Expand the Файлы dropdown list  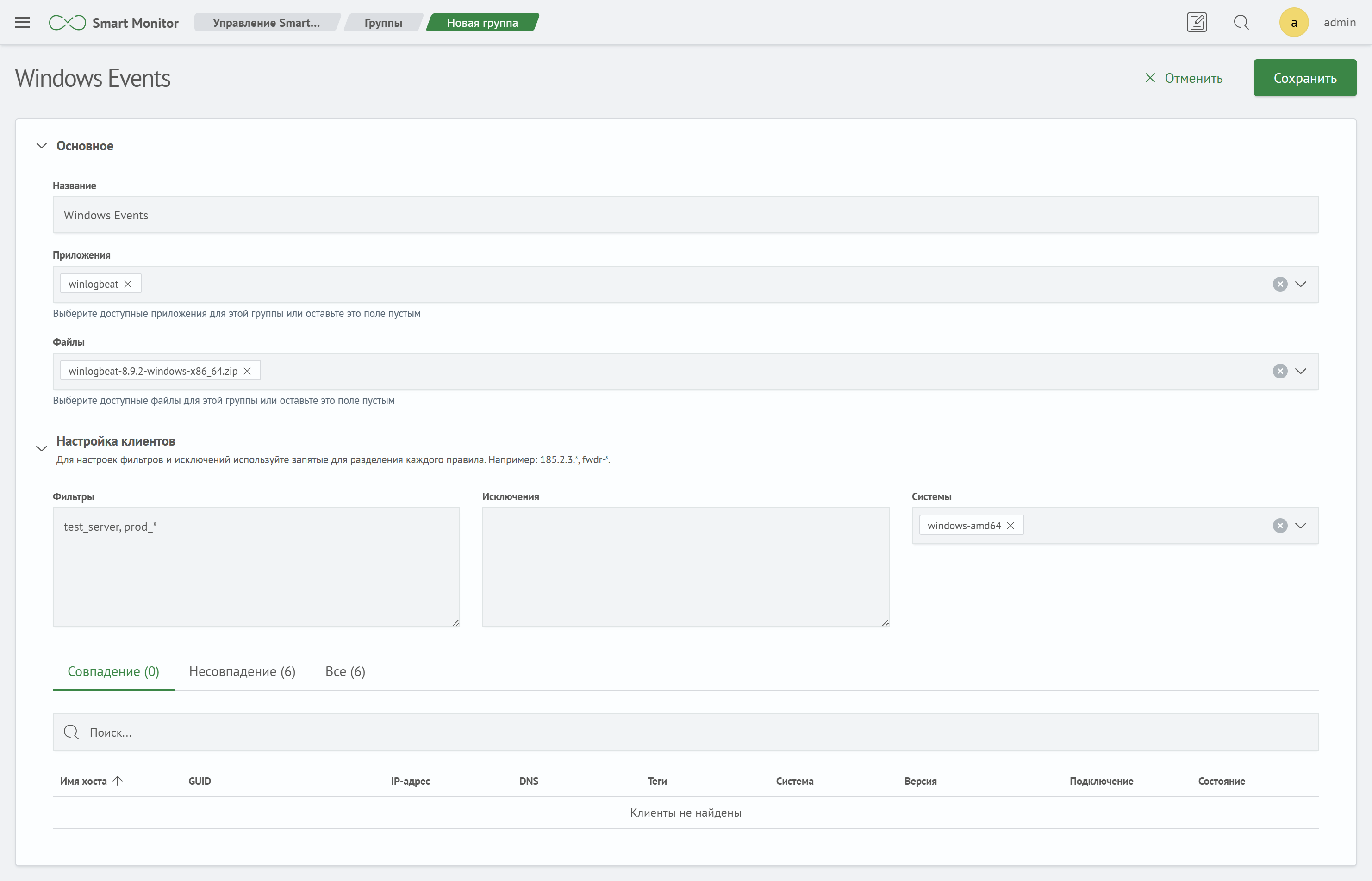pyautogui.click(x=1300, y=371)
